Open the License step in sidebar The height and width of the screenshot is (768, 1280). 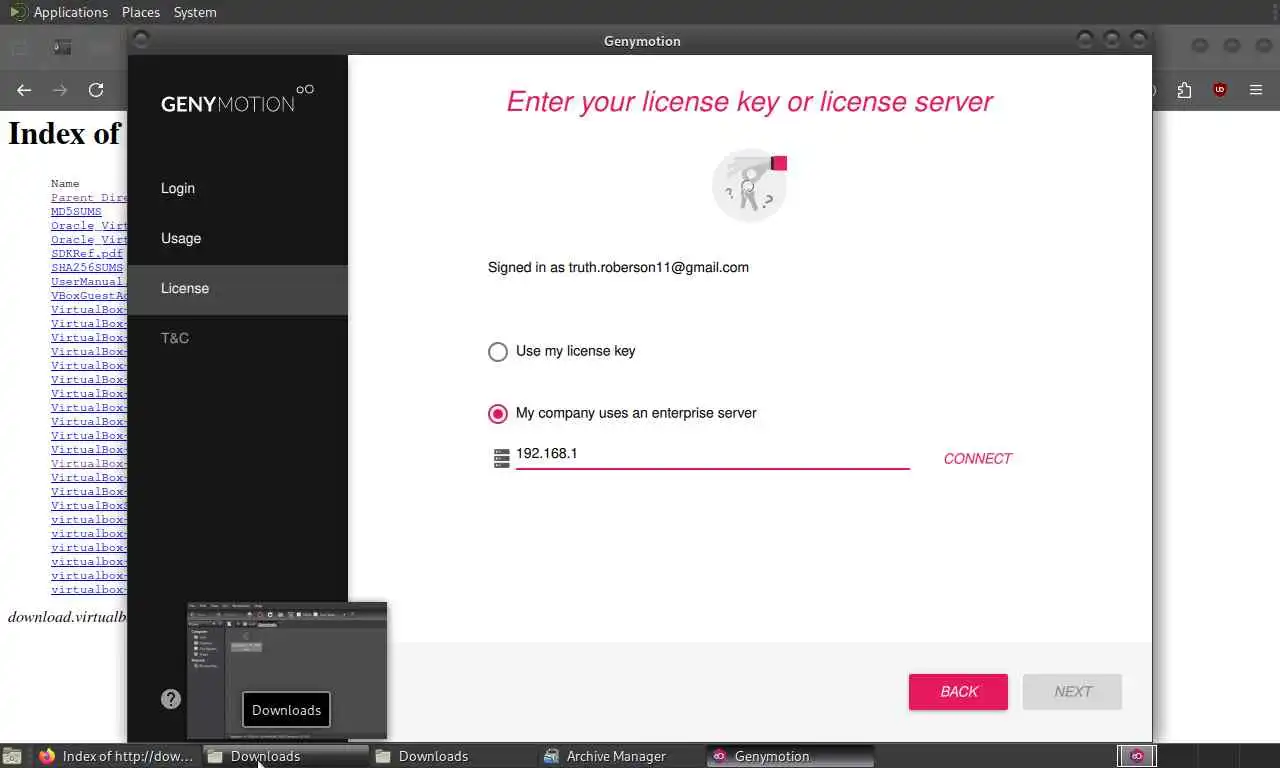[238, 288]
